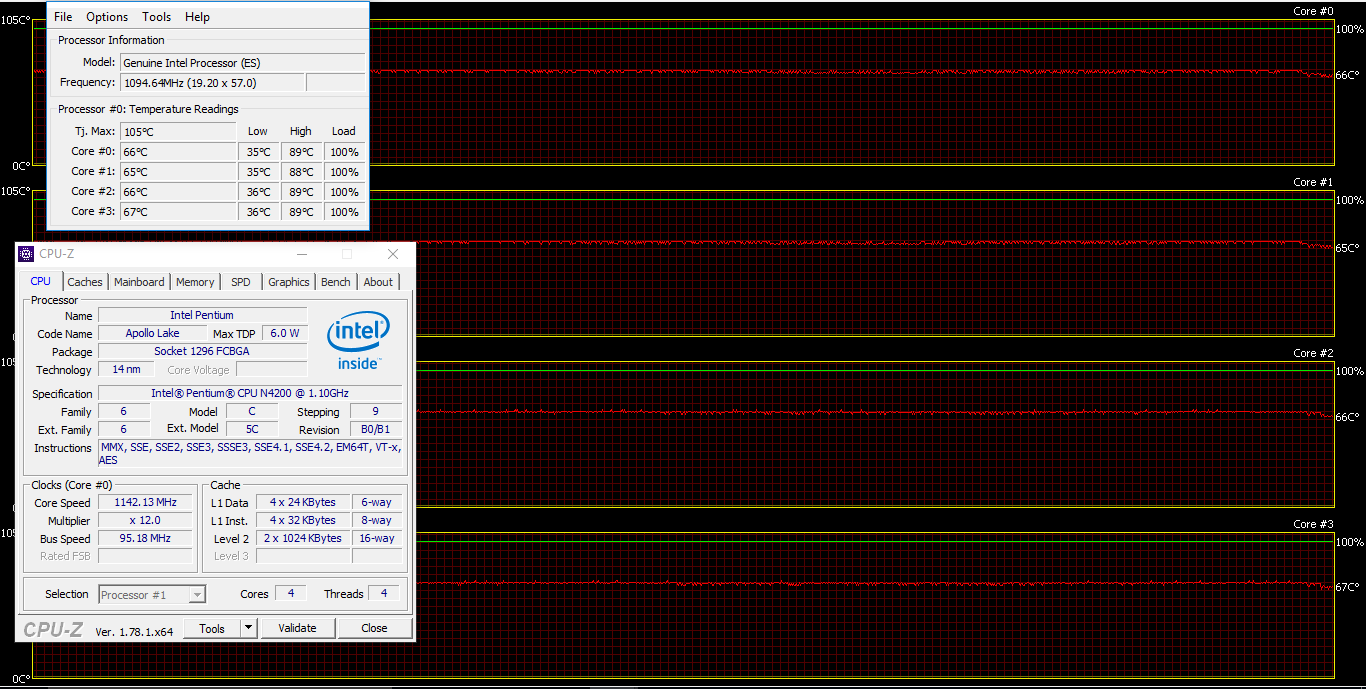Click the Core #2 graph label
This screenshot has height=689, width=1366.
click(1313, 354)
